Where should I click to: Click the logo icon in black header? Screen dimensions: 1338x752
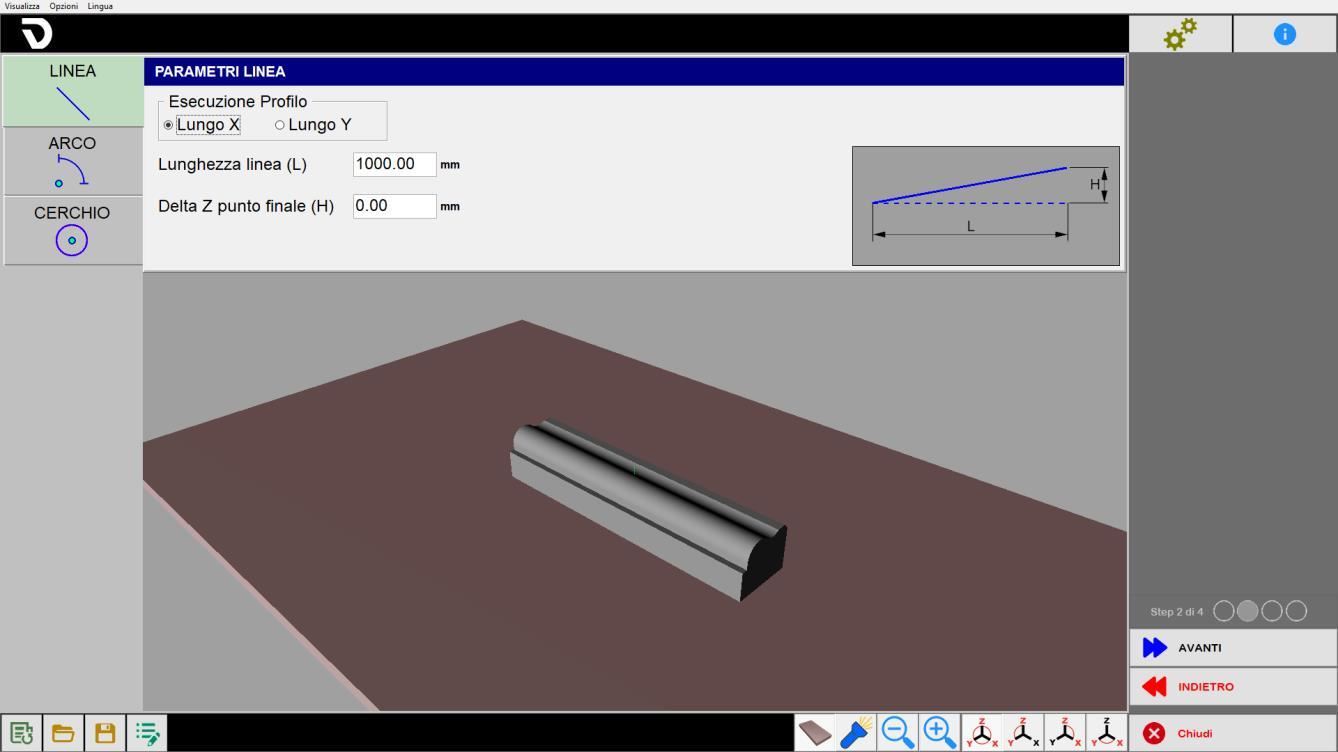point(36,34)
